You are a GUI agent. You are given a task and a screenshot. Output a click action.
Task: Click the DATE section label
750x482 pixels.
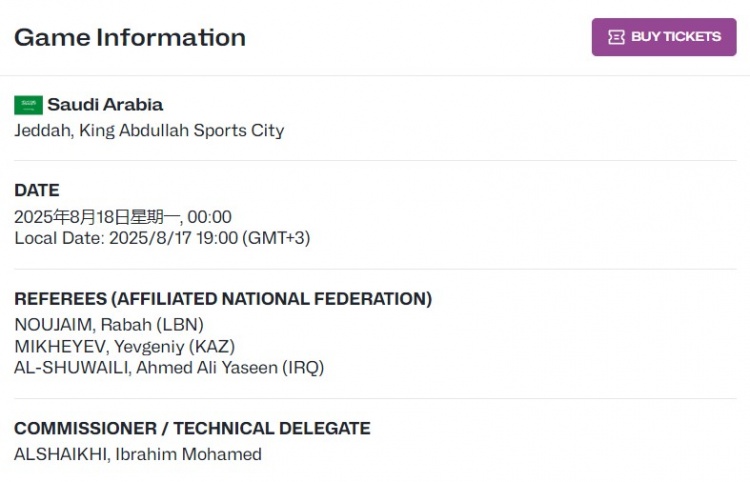click(37, 190)
